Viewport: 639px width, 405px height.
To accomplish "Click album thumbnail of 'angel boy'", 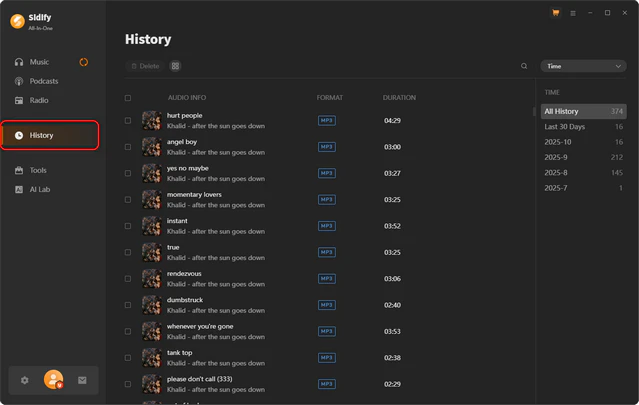I will [152, 147].
